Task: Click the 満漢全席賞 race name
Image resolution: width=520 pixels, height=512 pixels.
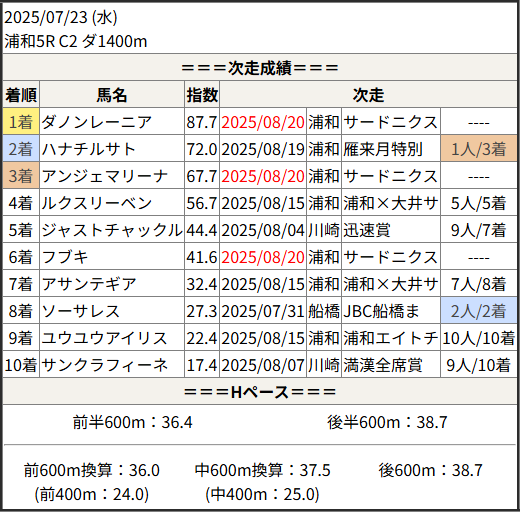Action: [383, 365]
